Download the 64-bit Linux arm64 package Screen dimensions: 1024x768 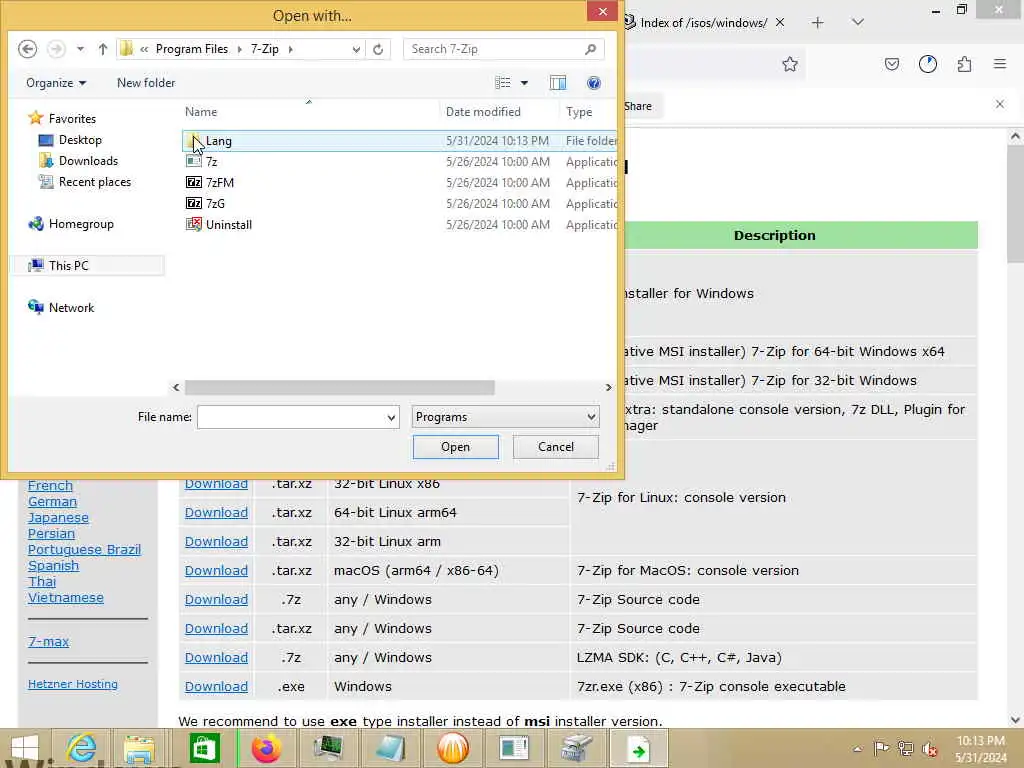point(216,513)
